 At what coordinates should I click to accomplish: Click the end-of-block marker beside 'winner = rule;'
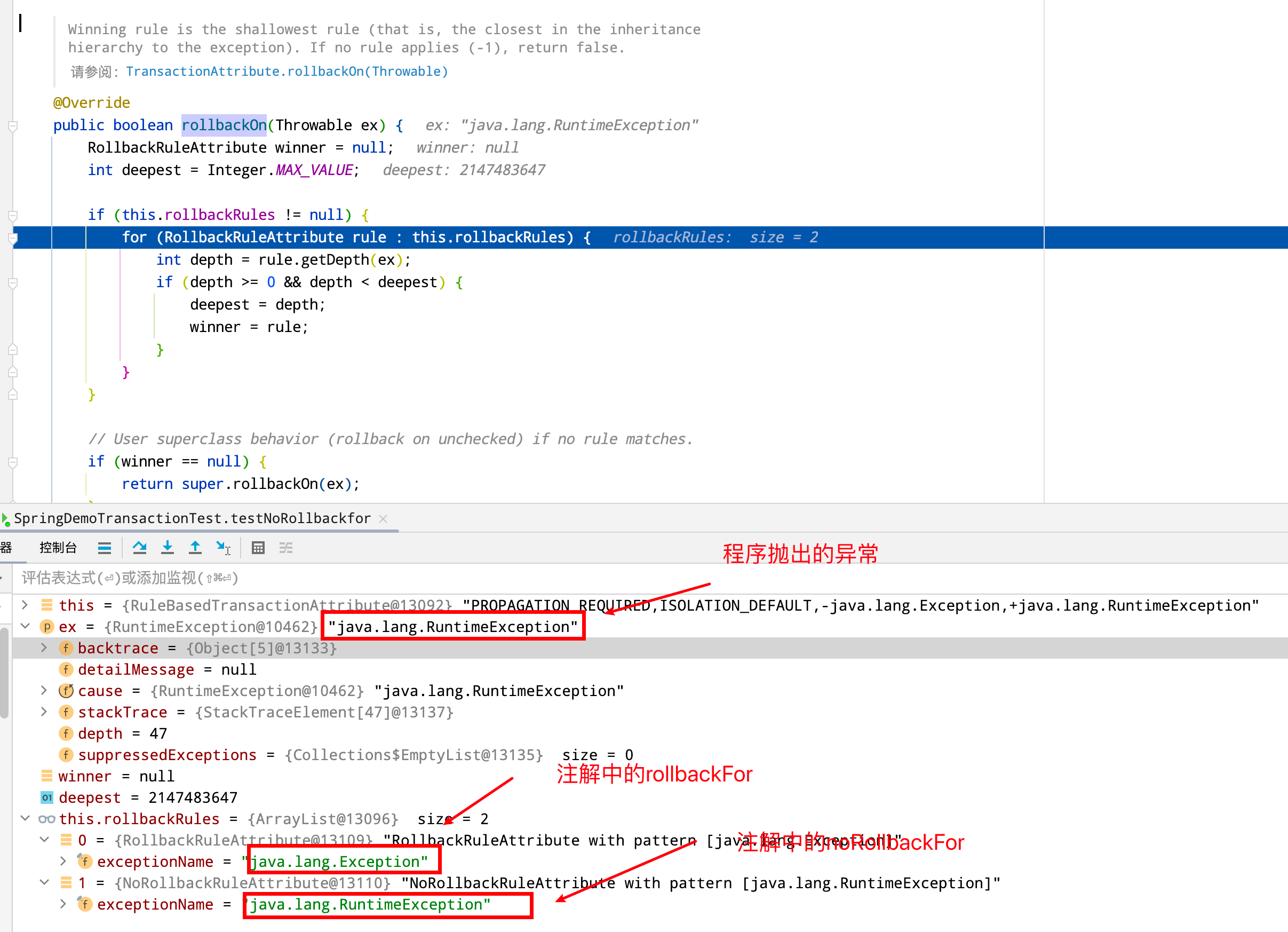point(13,350)
